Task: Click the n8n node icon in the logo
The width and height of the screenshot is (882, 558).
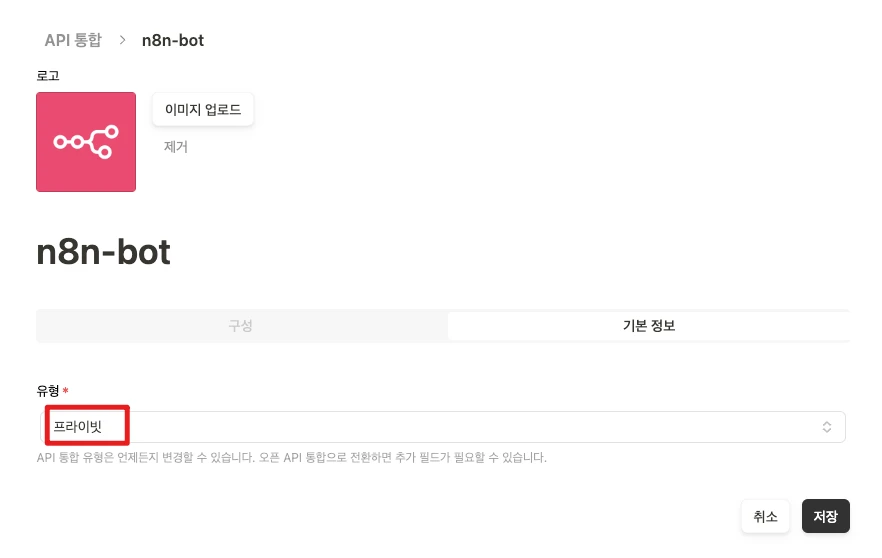Action: pos(86,142)
